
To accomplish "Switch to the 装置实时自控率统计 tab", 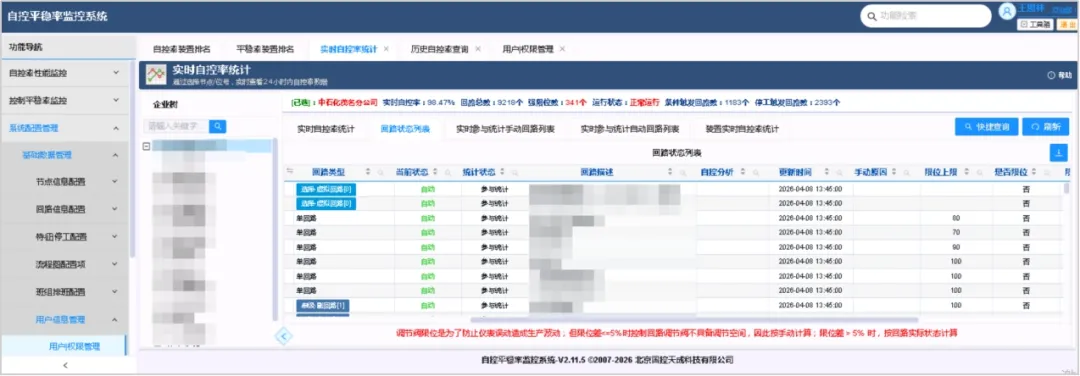I will [742, 129].
